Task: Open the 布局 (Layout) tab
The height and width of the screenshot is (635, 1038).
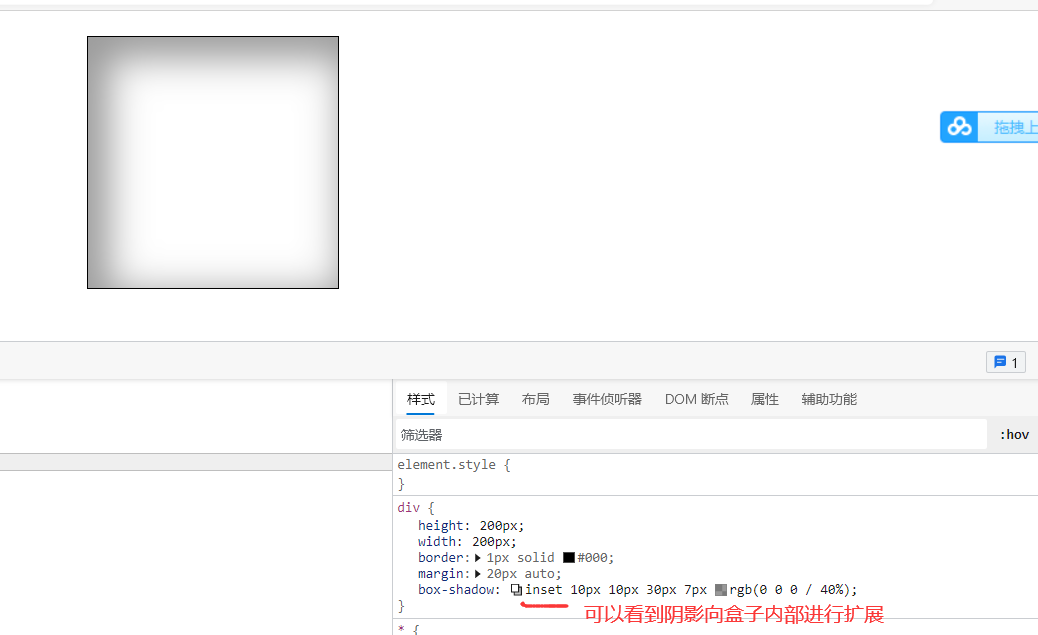Action: pyautogui.click(x=536, y=399)
